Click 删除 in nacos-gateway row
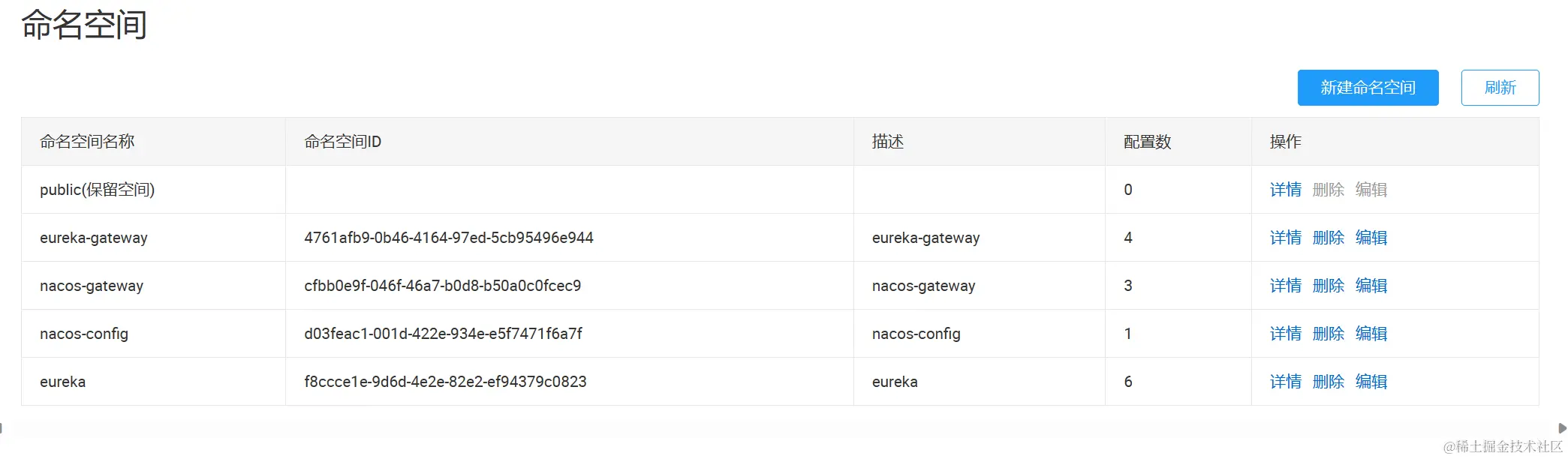 [x=1328, y=286]
